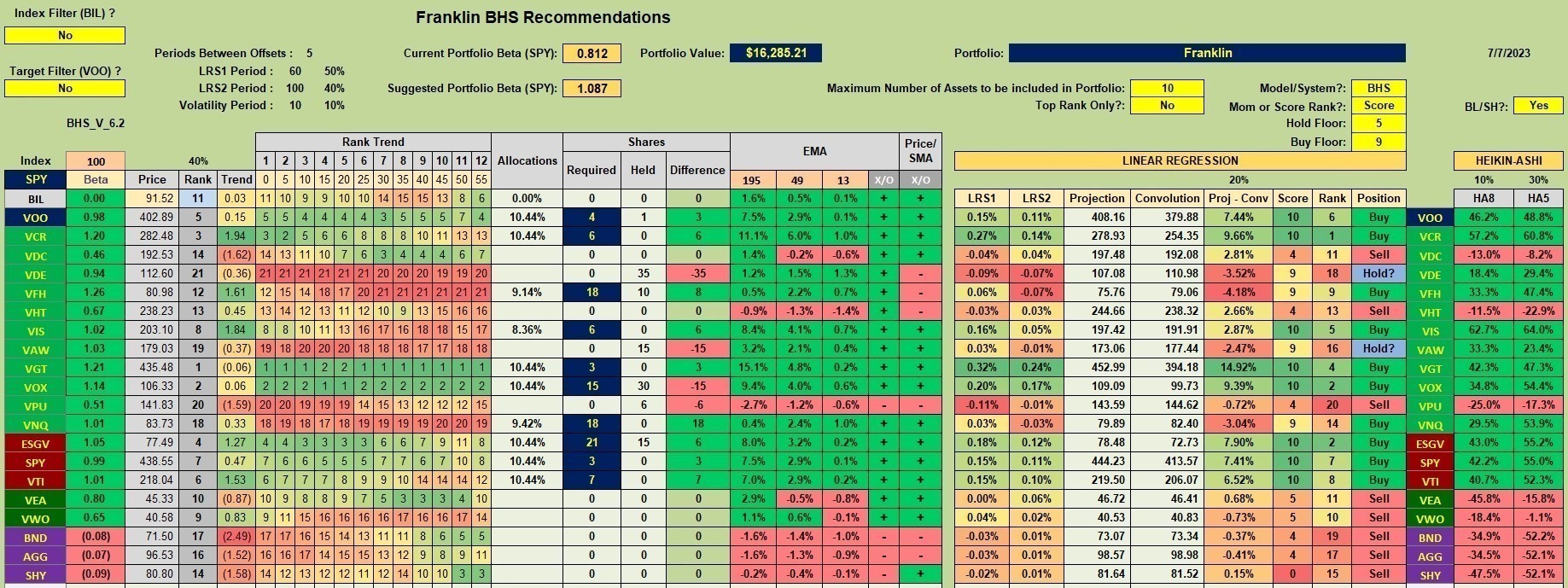This screenshot has height=588, width=1568.
Task: Select SPY price cell 438.55
Action: tap(152, 462)
